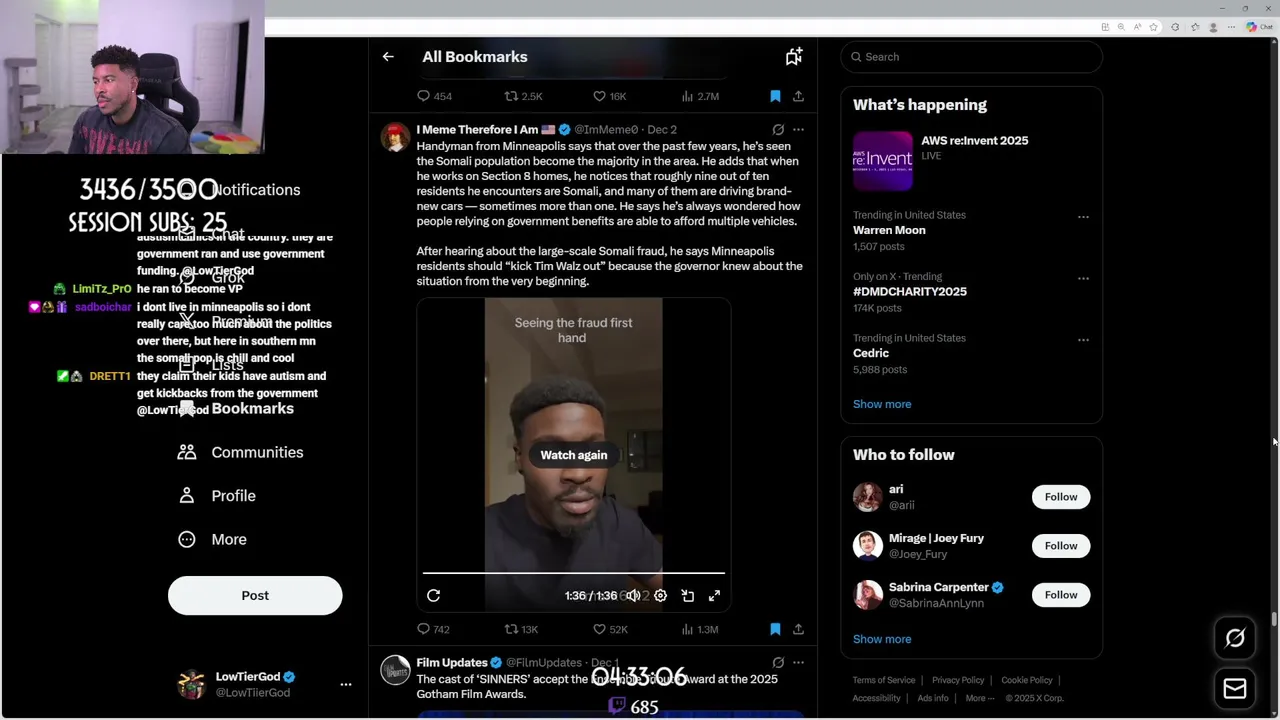
Task: Click the white Post button
Action: [x=255, y=595]
